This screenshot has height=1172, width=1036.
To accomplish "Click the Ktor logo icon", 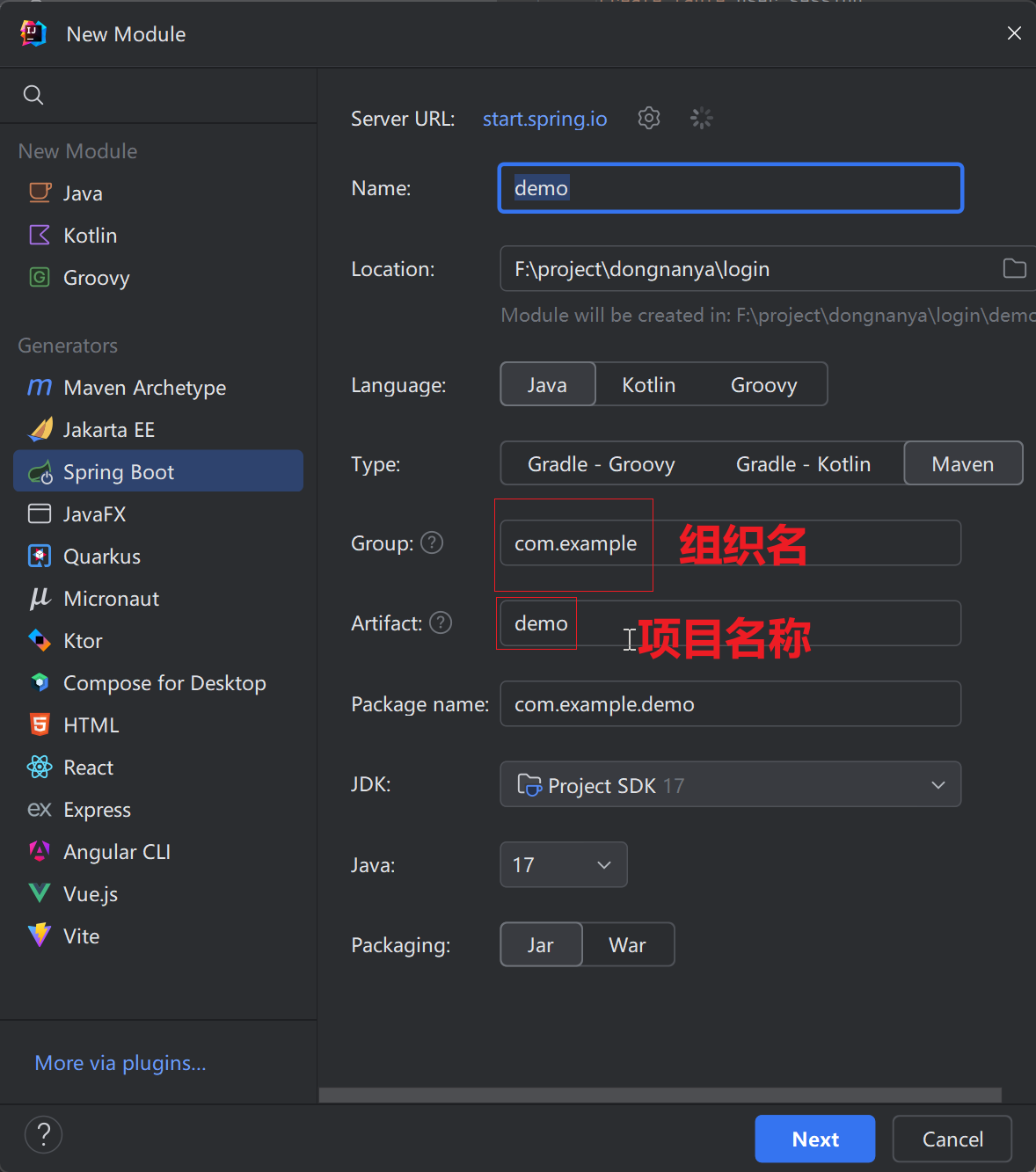I will (x=40, y=640).
